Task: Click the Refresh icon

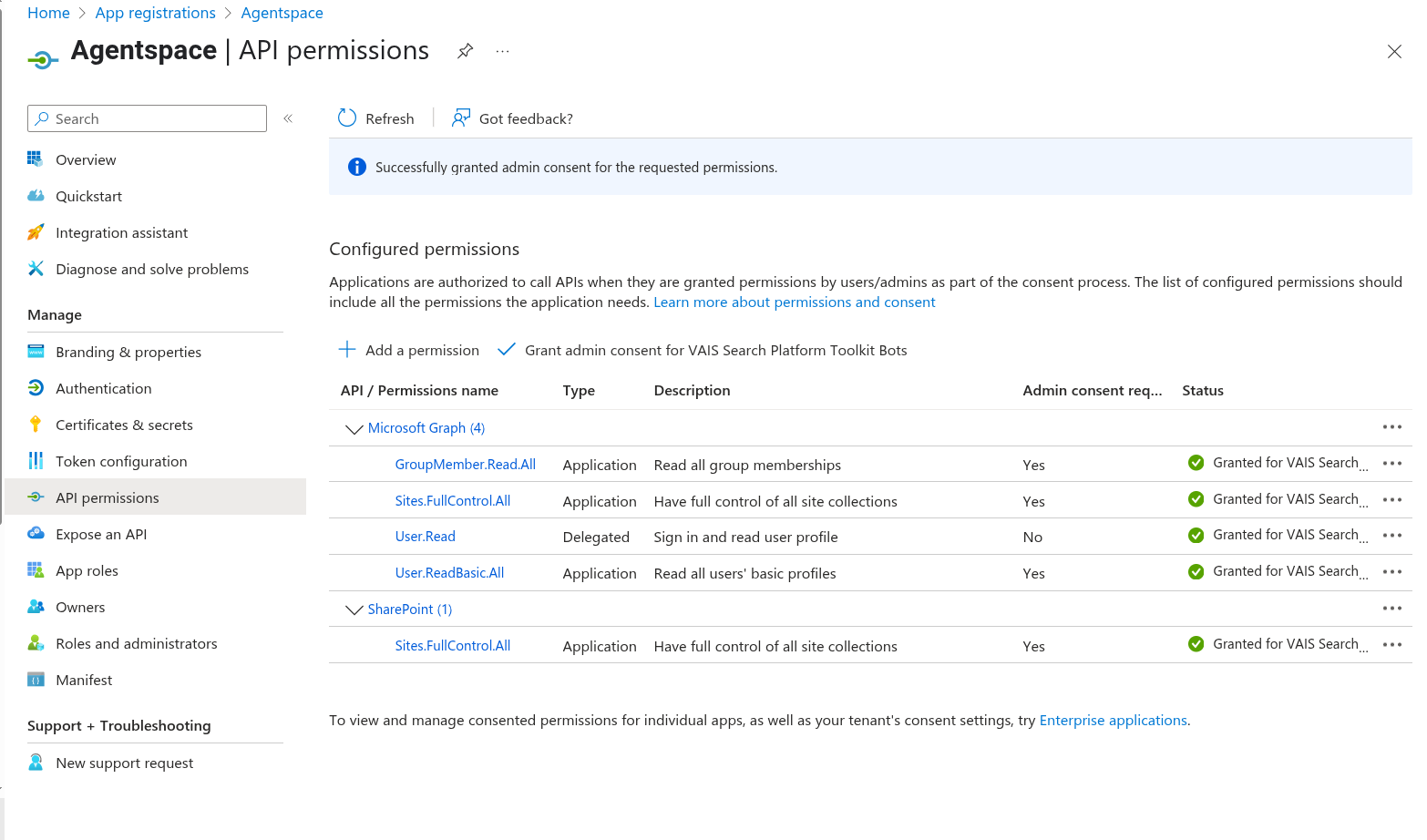Action: point(346,118)
